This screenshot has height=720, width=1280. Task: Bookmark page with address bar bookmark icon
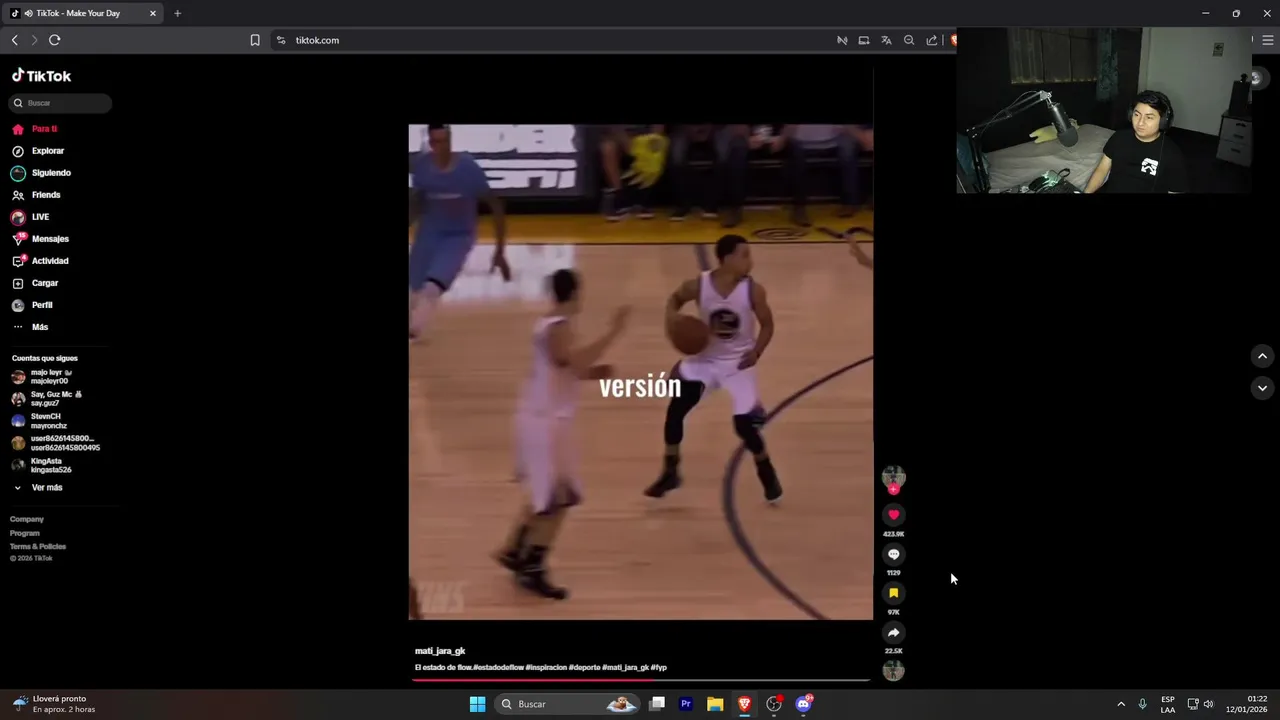pos(255,40)
